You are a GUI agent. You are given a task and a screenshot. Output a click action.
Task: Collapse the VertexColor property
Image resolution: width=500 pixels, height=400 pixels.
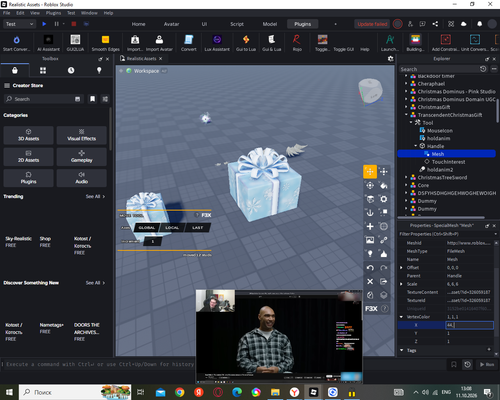click(401, 317)
